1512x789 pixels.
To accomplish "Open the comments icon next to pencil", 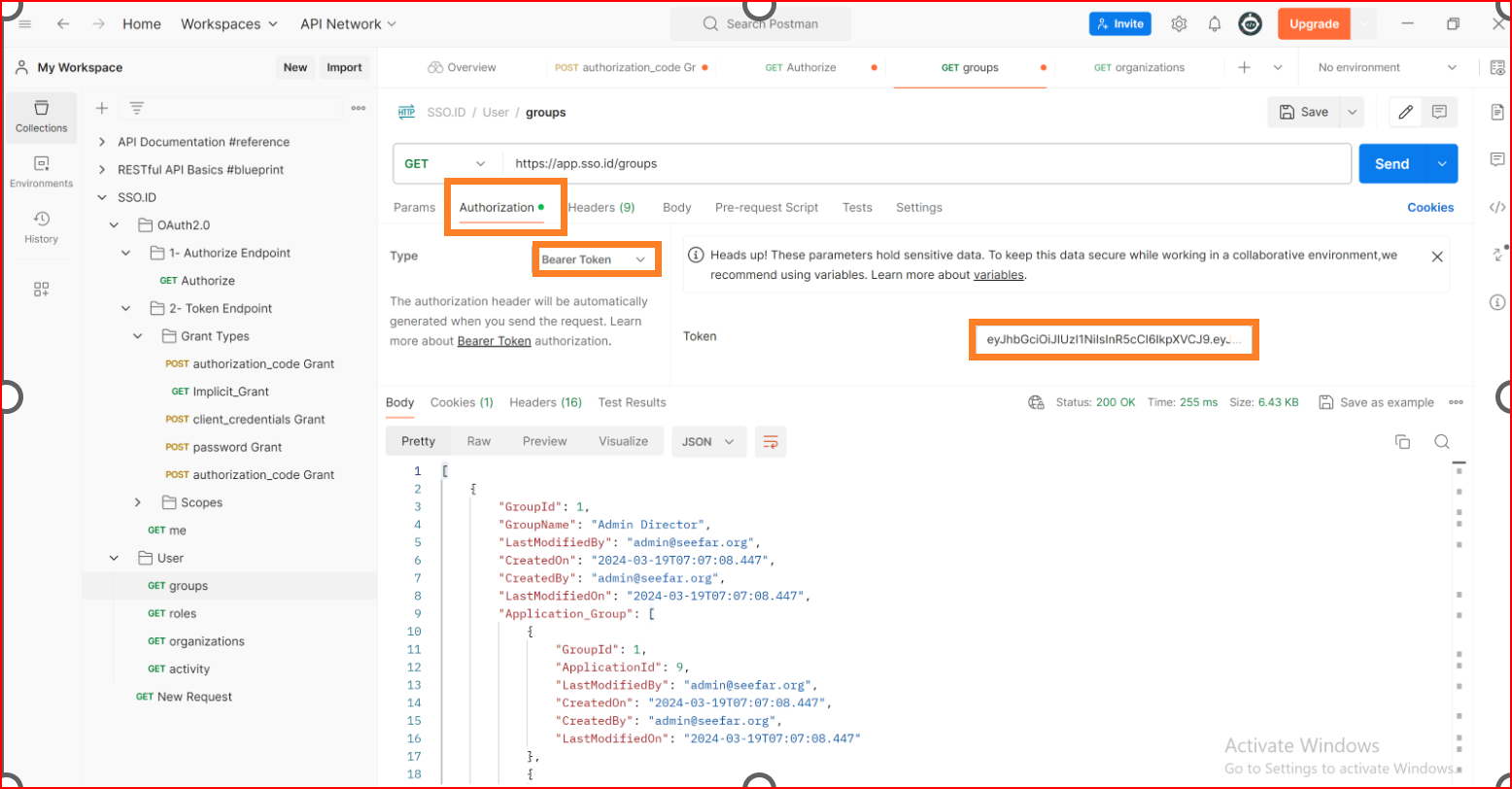I will click(x=1440, y=112).
